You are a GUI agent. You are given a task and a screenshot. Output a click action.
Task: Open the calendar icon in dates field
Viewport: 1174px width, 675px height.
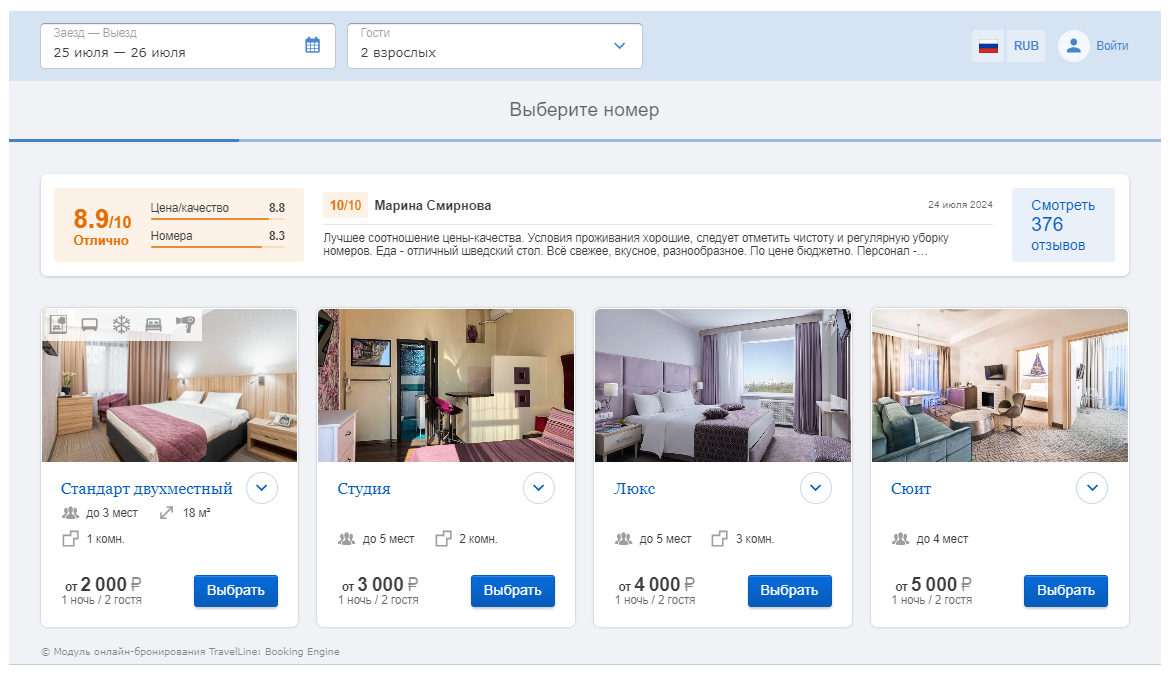(x=312, y=45)
